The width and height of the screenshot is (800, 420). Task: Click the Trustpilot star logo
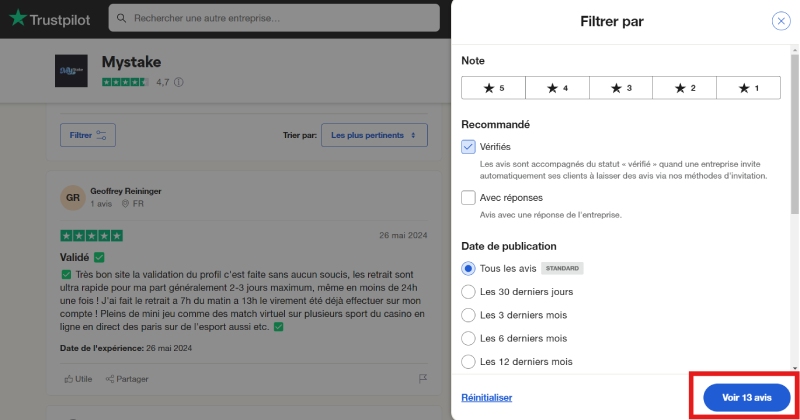coord(18,18)
